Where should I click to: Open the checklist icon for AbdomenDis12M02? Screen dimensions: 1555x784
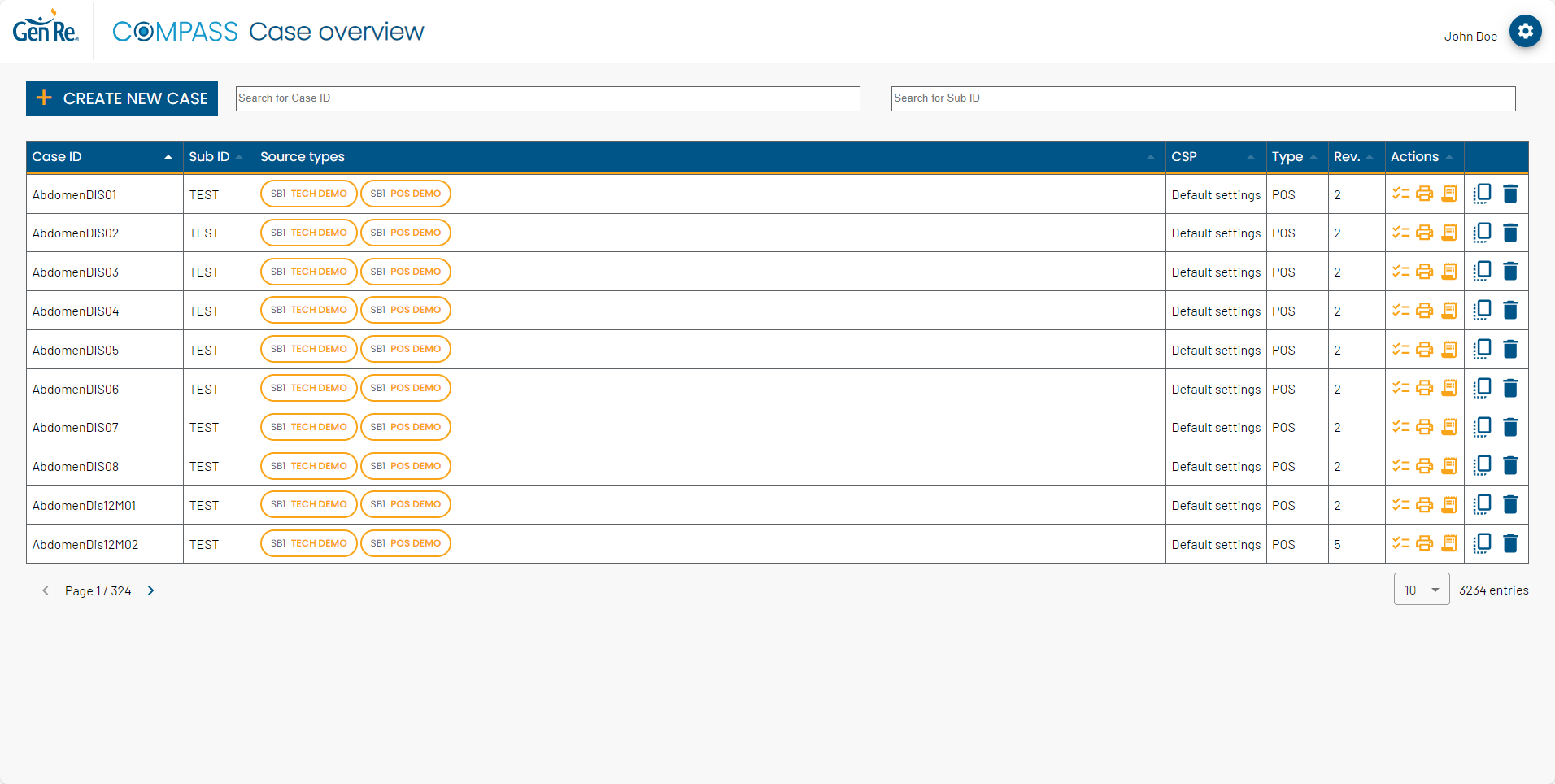point(1400,543)
